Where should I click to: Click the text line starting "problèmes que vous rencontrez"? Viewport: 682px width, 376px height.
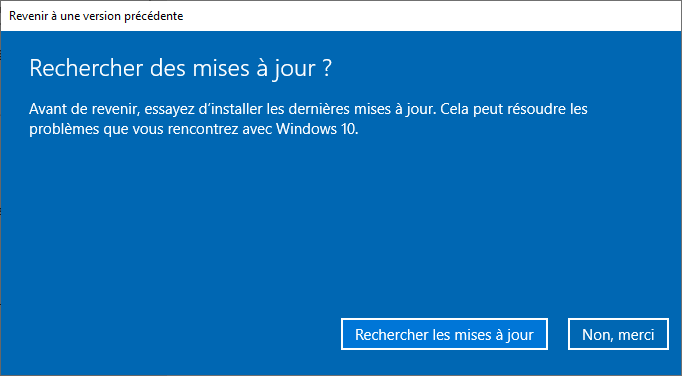(x=194, y=129)
